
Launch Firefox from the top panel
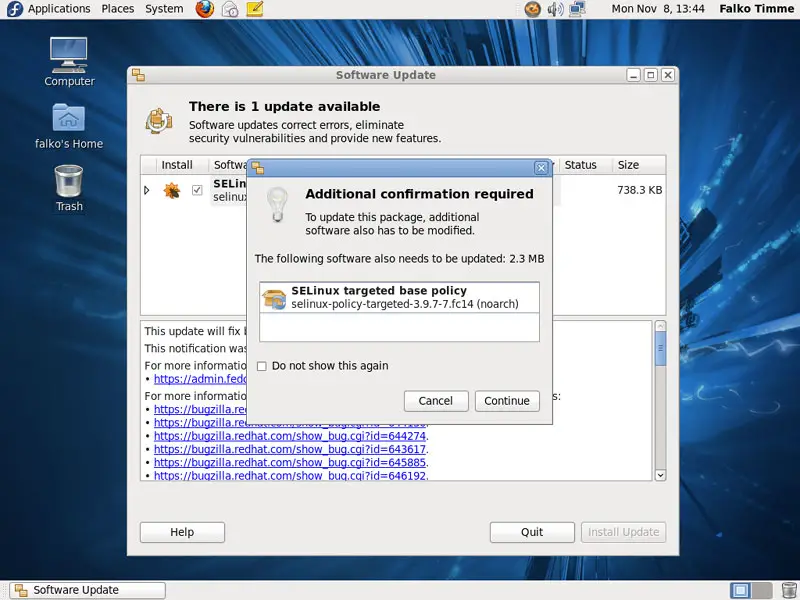coord(205,9)
